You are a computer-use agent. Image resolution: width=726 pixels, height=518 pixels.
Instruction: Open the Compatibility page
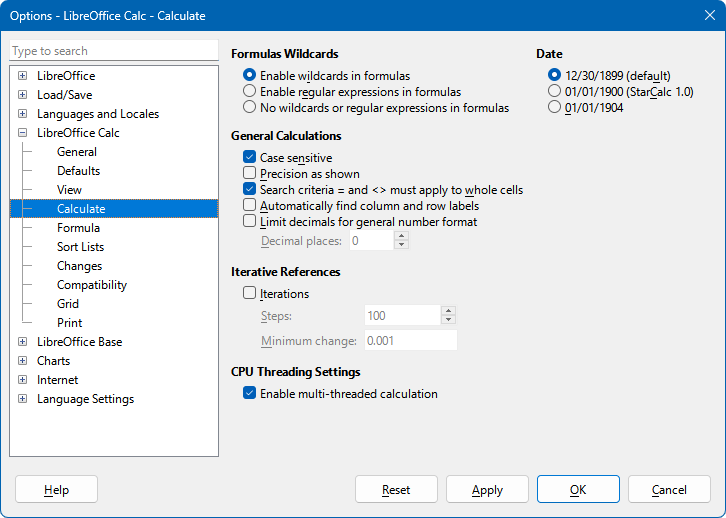[92, 285]
